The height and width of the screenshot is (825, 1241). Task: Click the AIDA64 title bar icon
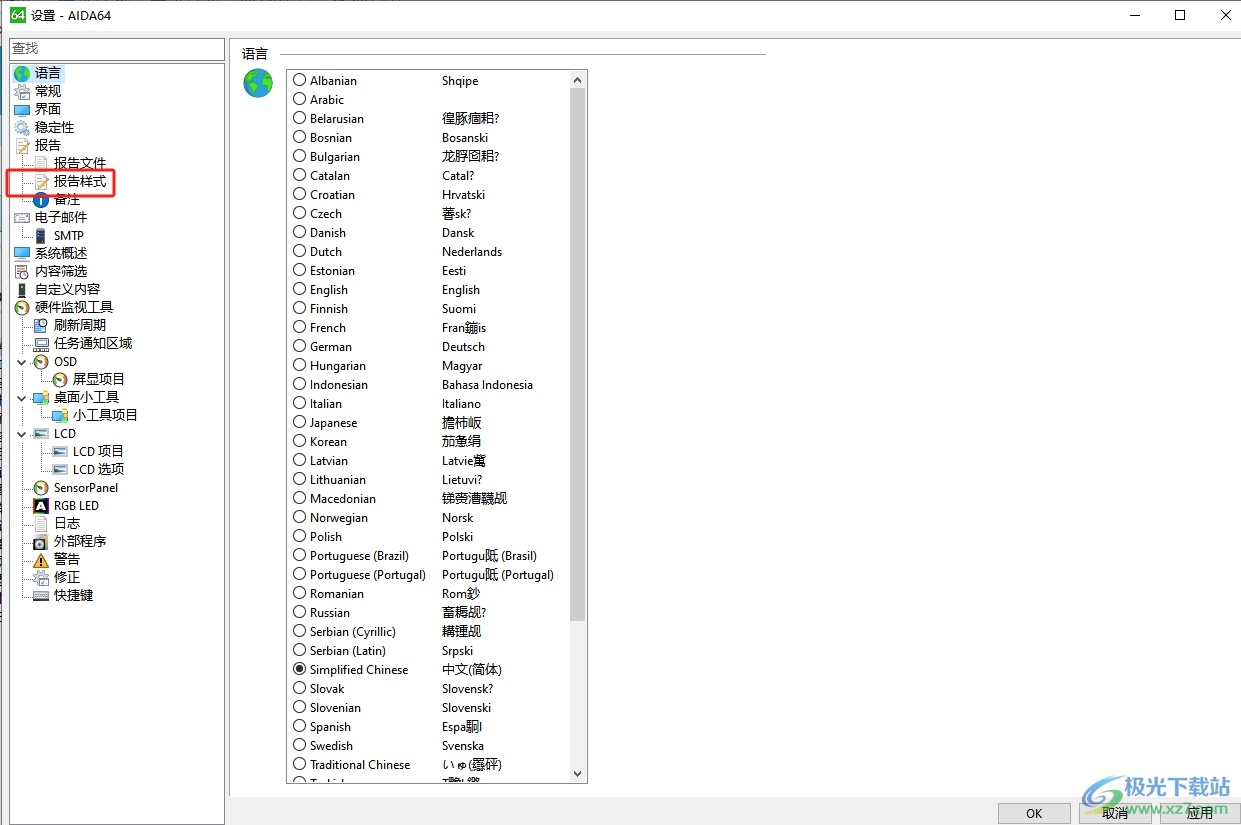(x=17, y=15)
